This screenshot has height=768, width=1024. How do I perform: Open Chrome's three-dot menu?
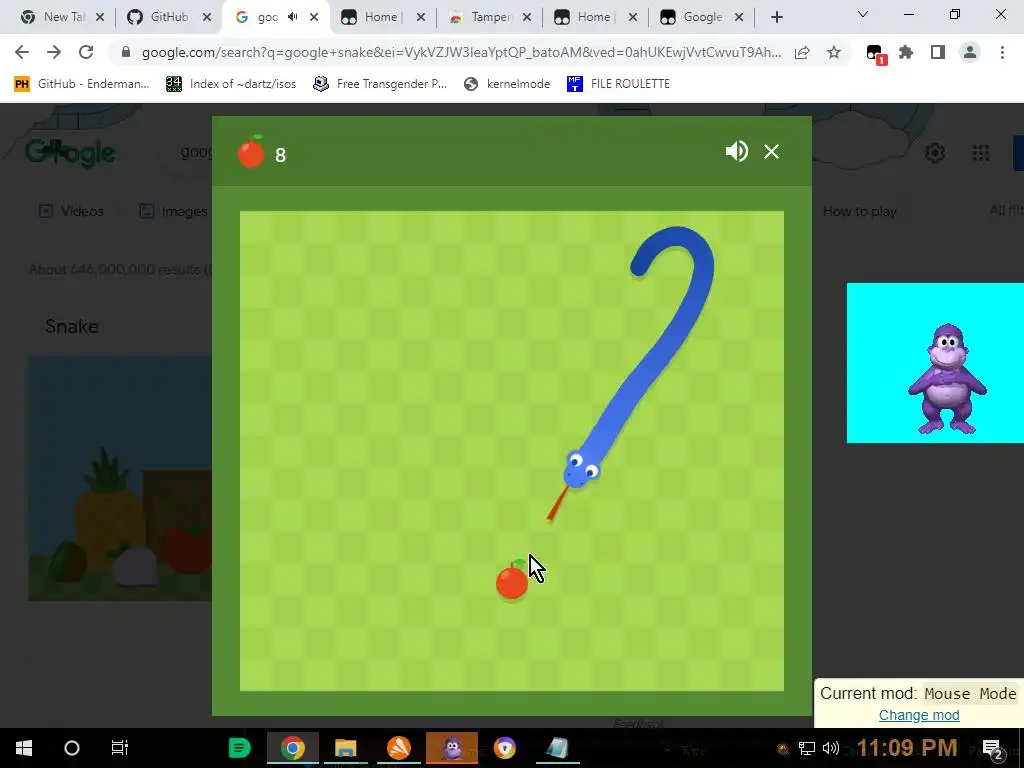[1002, 52]
